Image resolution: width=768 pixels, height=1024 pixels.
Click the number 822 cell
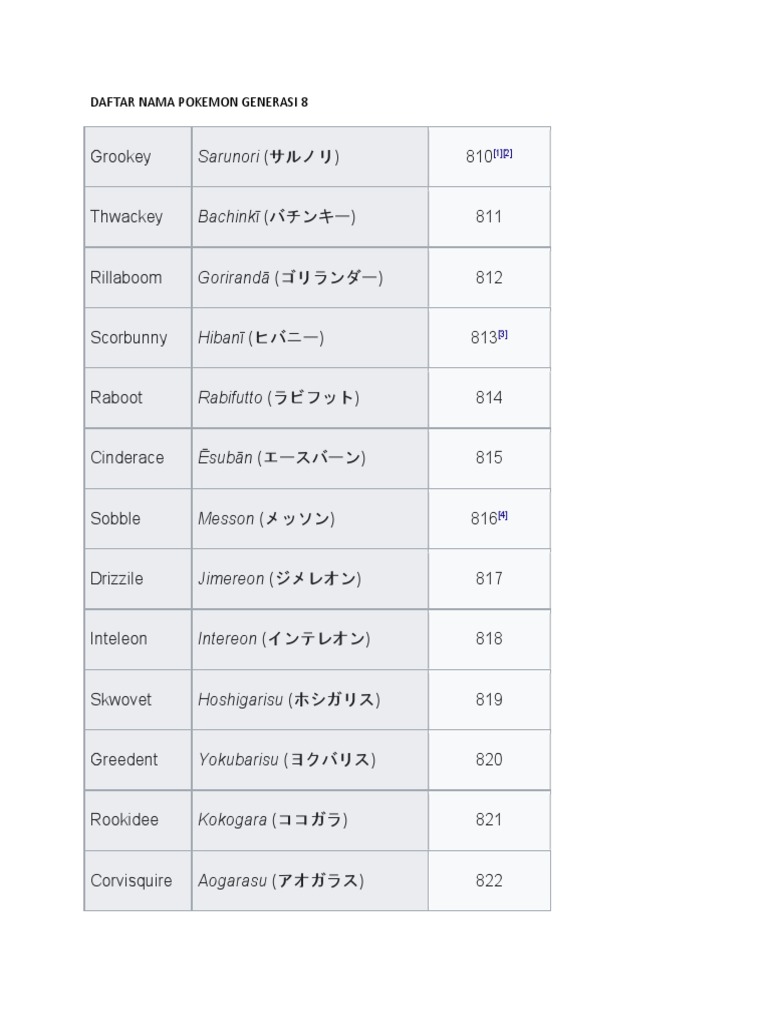click(x=489, y=881)
